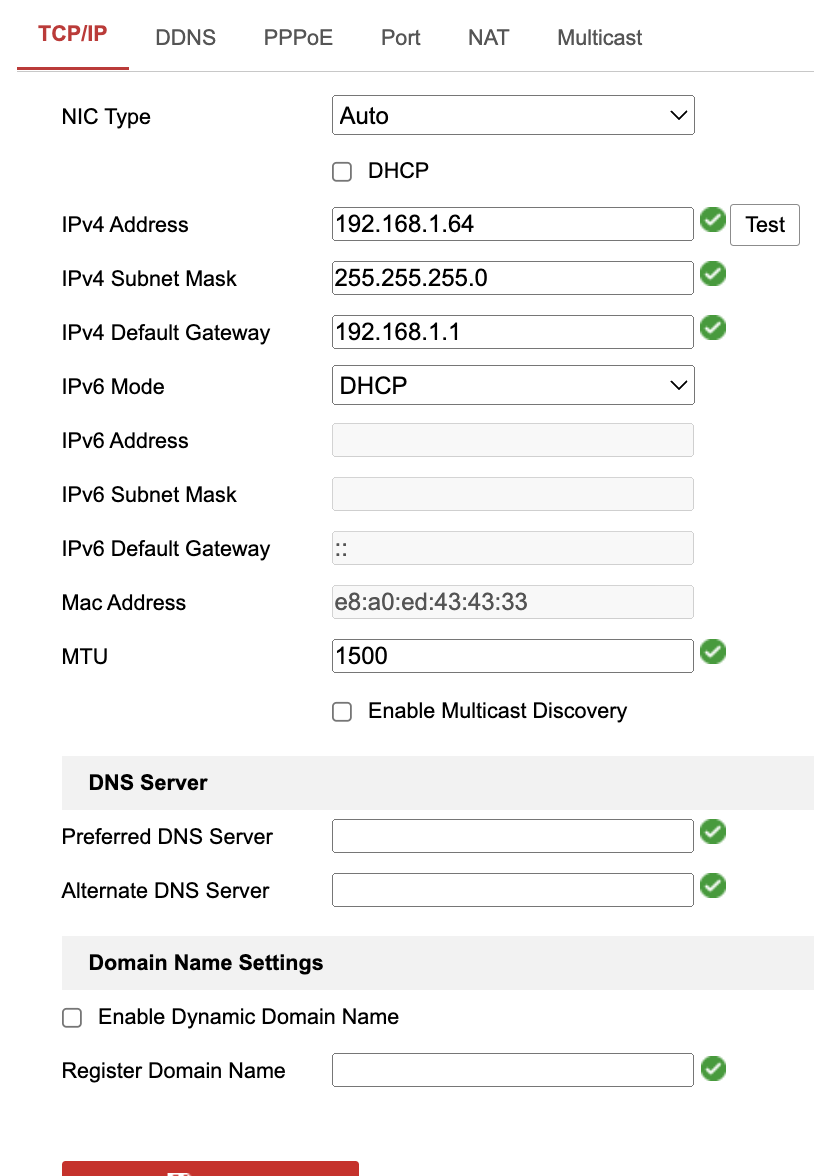Open the PPPoE tab
Image resolution: width=814 pixels, height=1176 pixels.
(298, 38)
